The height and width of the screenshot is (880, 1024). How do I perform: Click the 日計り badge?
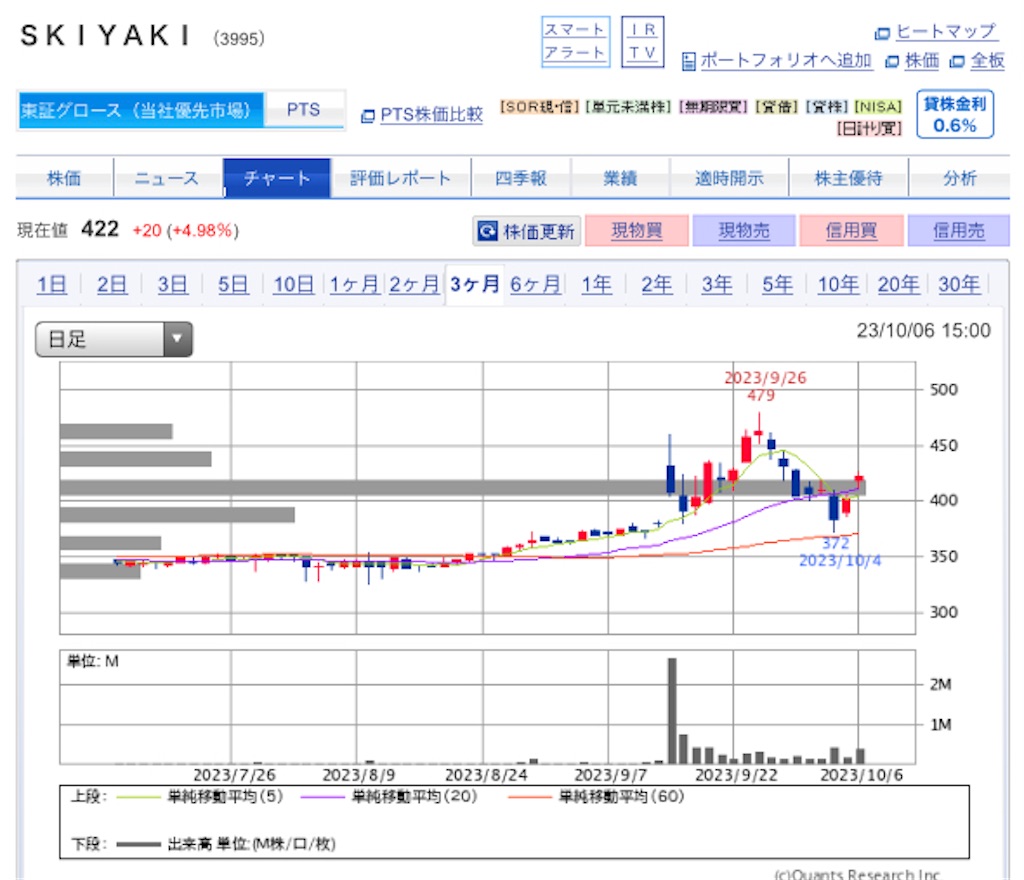[869, 129]
